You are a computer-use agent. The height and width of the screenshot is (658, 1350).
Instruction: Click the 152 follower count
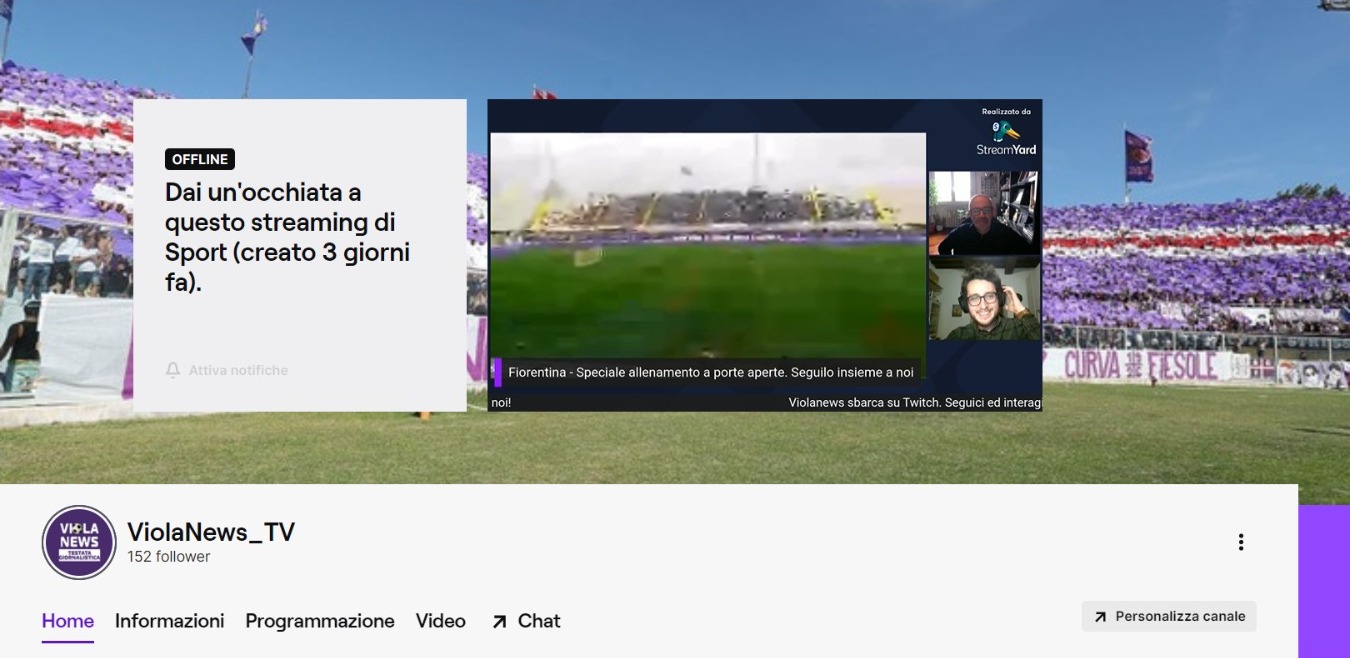tap(169, 557)
